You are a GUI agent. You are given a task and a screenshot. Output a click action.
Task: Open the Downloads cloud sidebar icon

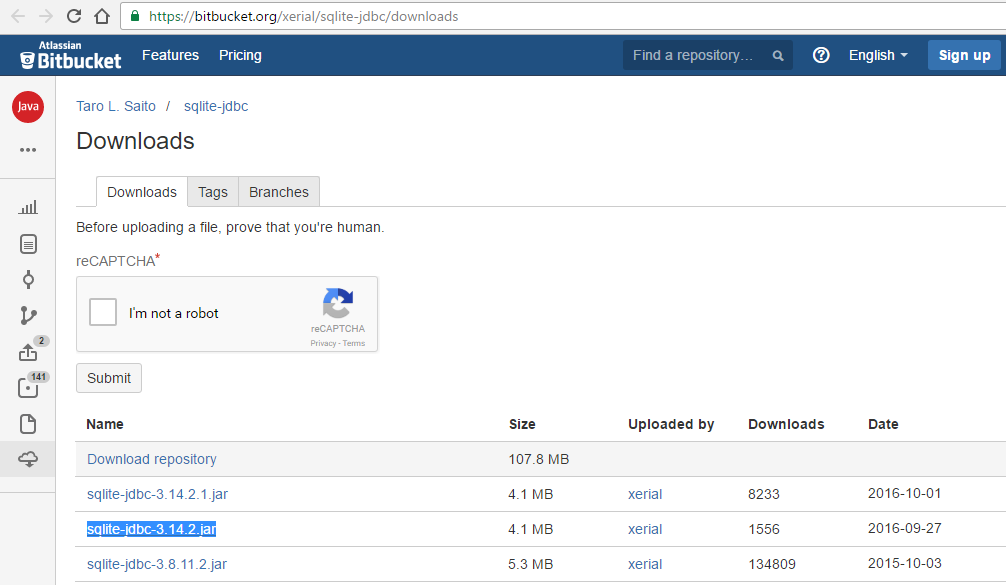point(28,459)
